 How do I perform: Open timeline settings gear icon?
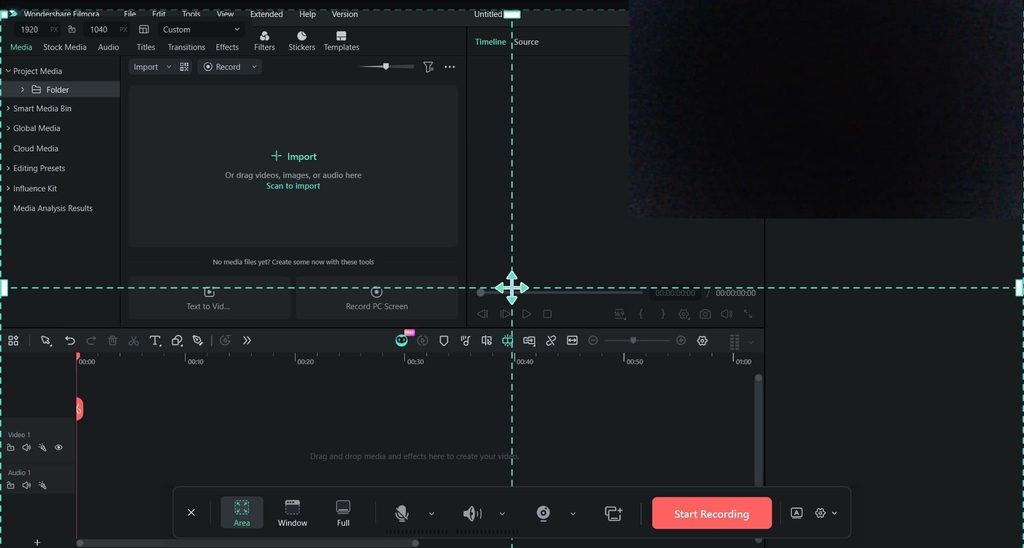(702, 340)
